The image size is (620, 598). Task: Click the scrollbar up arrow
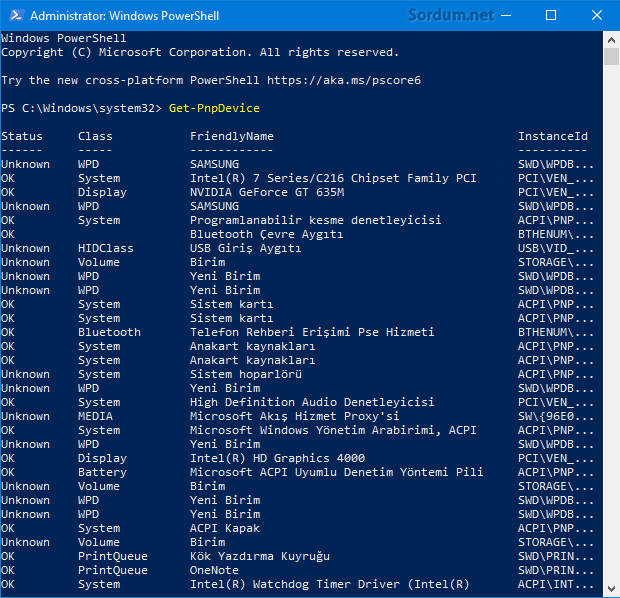coord(611,40)
